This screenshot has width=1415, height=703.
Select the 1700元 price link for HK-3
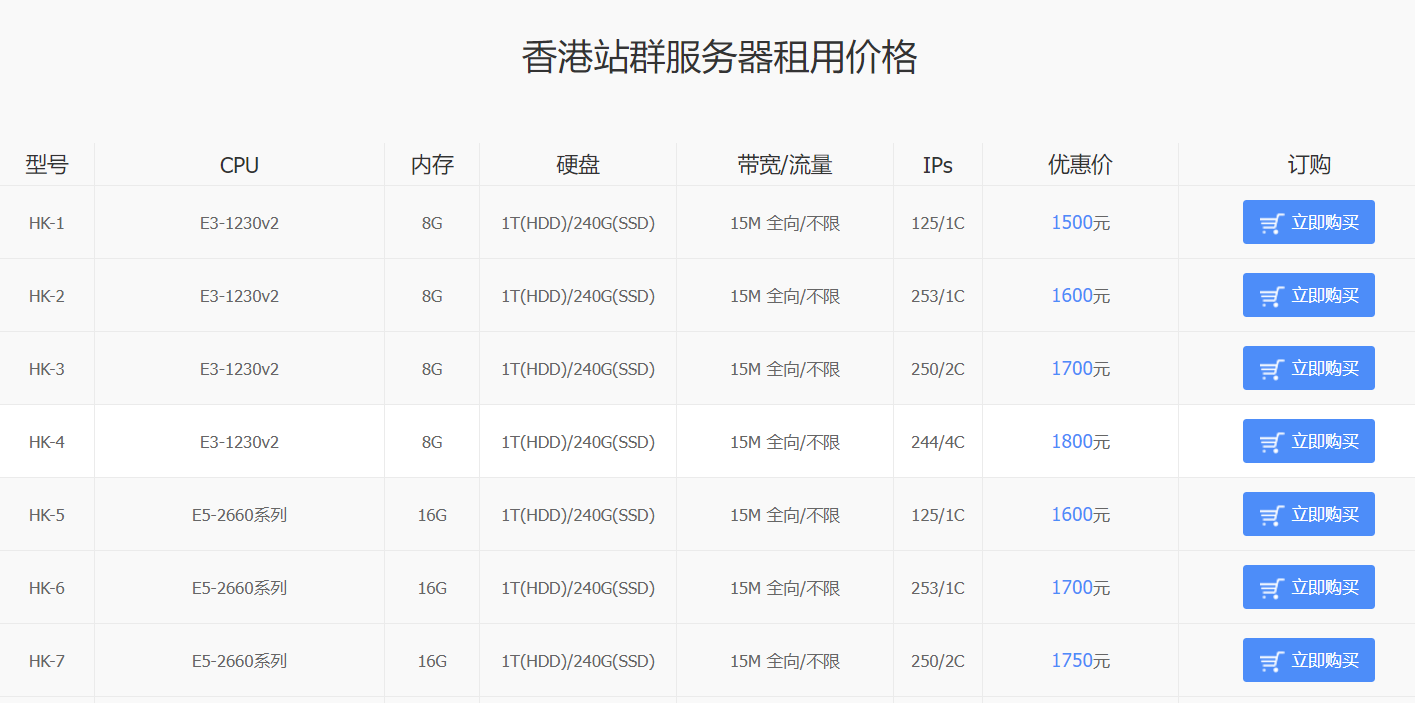(1079, 368)
